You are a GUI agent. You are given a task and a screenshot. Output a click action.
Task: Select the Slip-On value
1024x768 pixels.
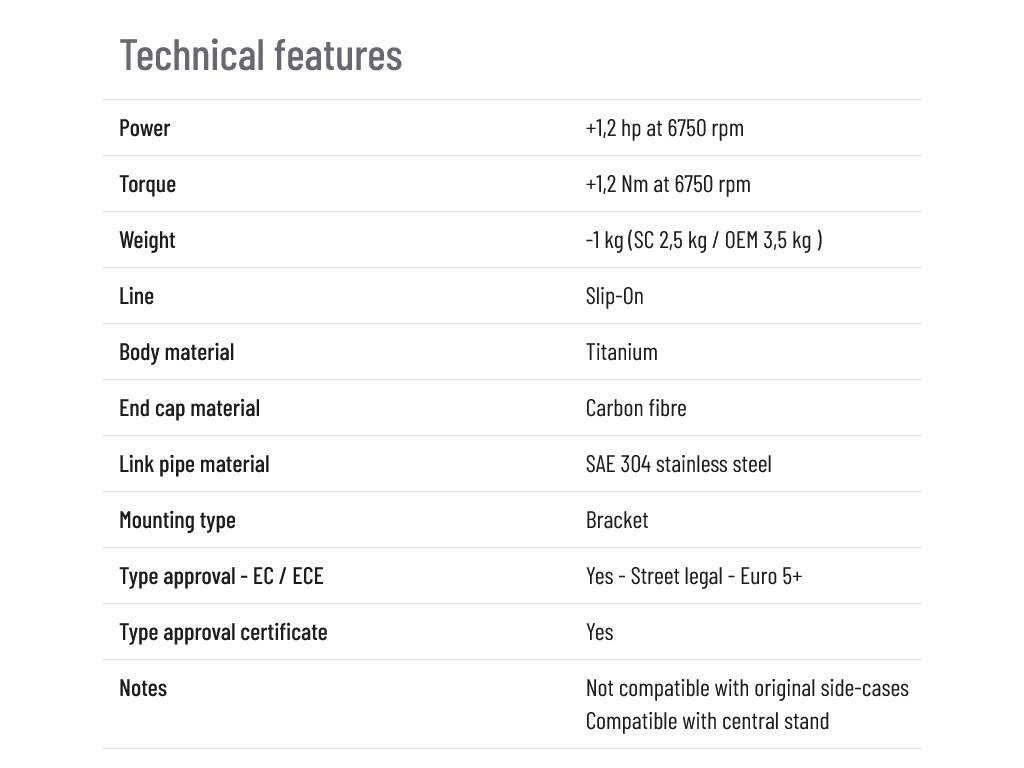615,296
